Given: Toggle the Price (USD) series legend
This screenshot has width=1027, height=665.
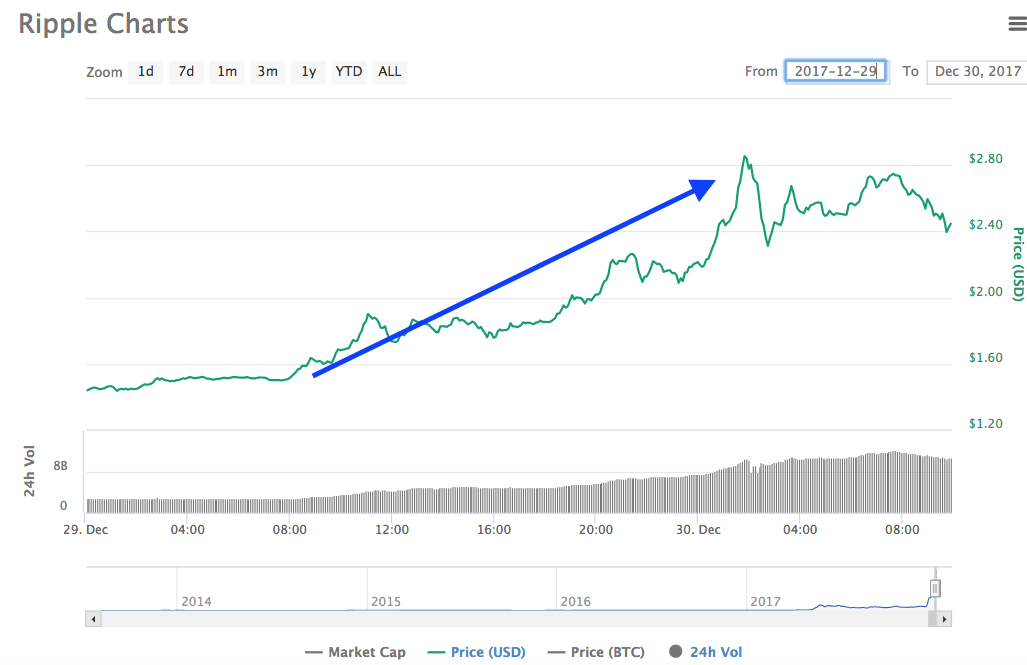Looking at the screenshot, I should (x=476, y=652).
